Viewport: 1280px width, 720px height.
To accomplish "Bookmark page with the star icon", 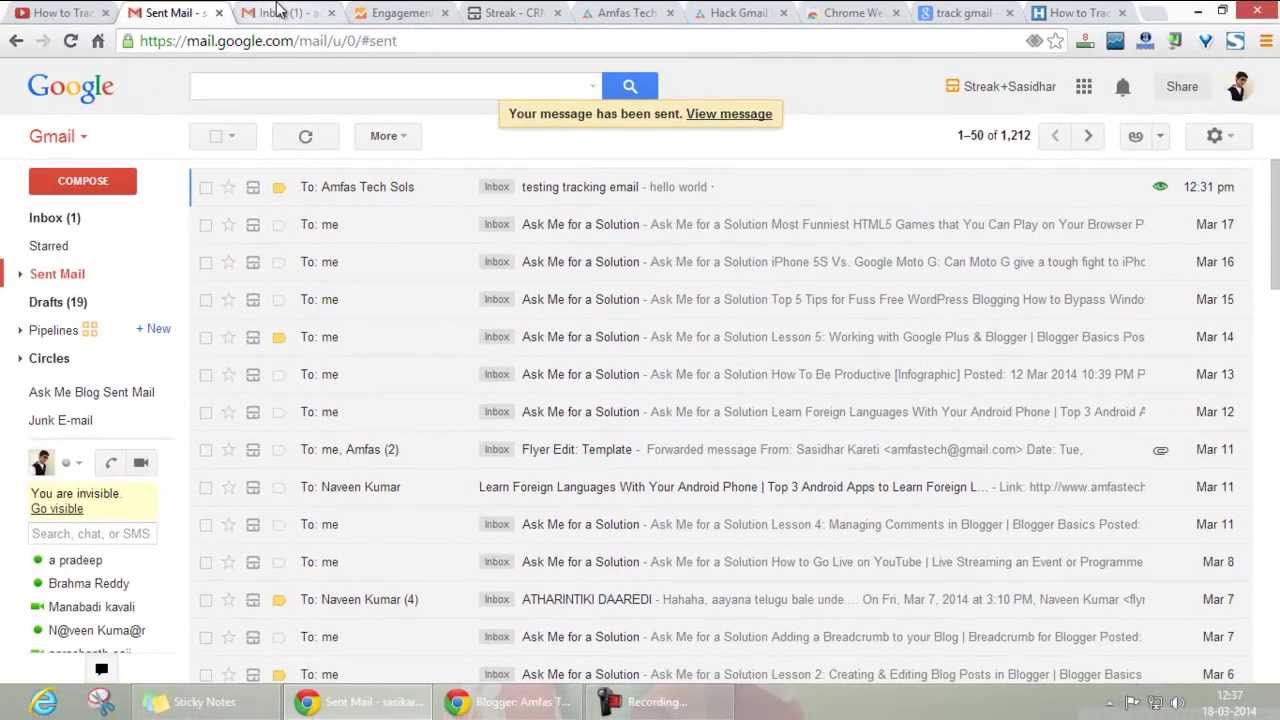I will coord(1056,41).
